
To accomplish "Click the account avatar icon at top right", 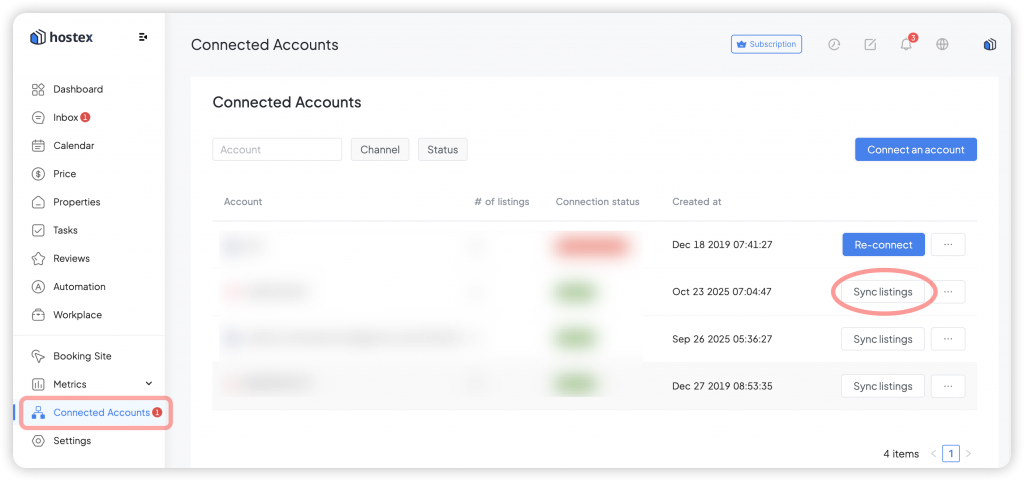I will click(x=989, y=44).
